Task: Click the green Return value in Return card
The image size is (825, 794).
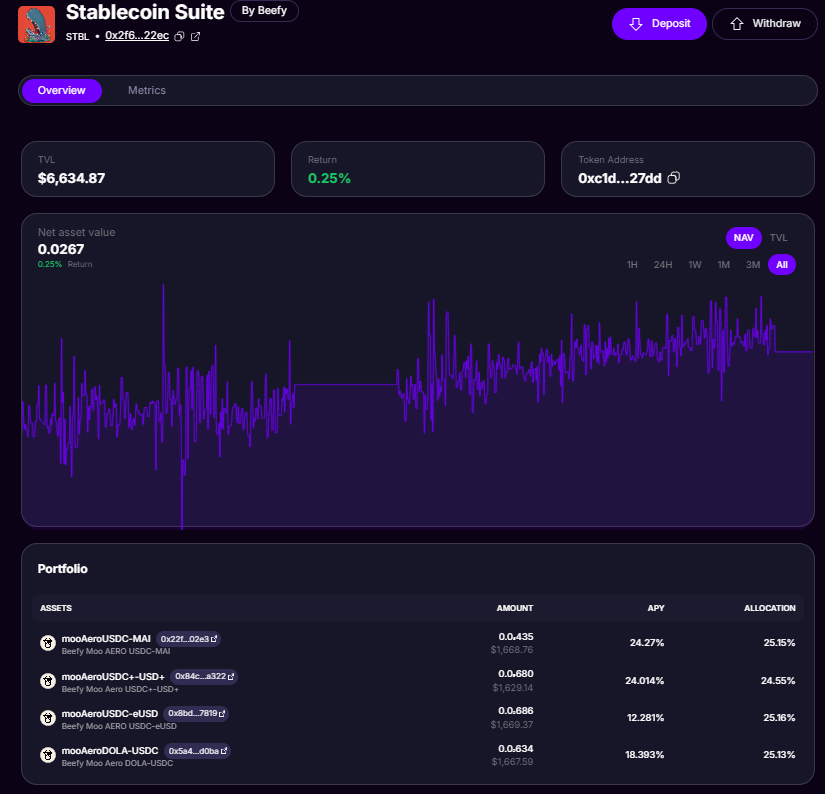Action: coord(329,178)
